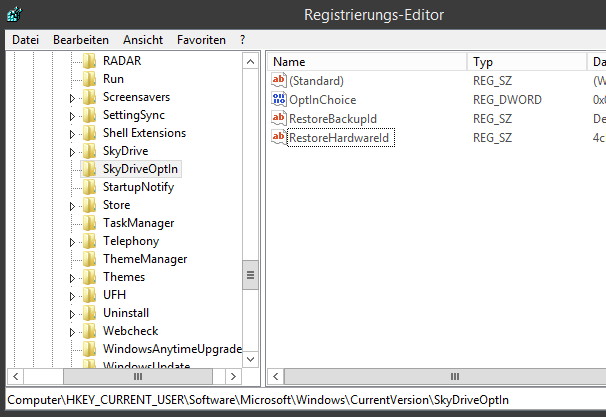Click the tree pane horizontal scrollbar thumb

point(138,376)
